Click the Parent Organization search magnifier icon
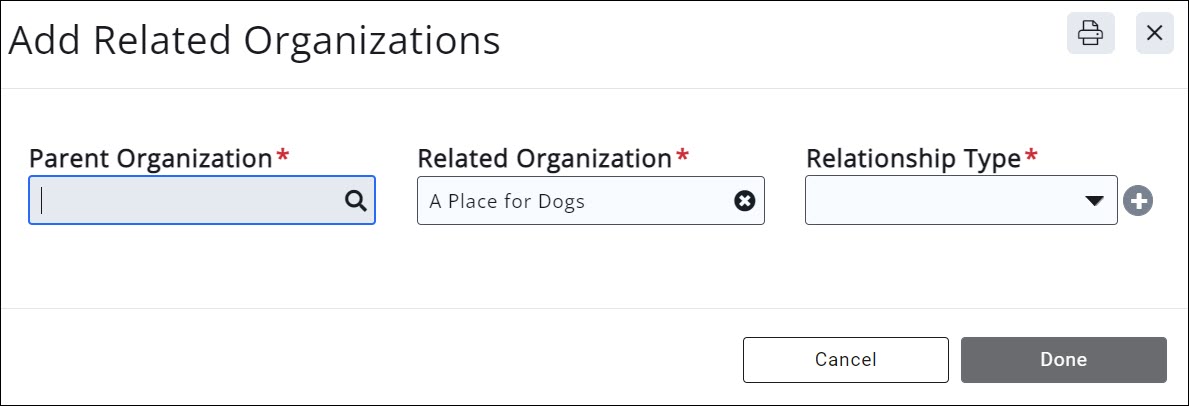 355,200
